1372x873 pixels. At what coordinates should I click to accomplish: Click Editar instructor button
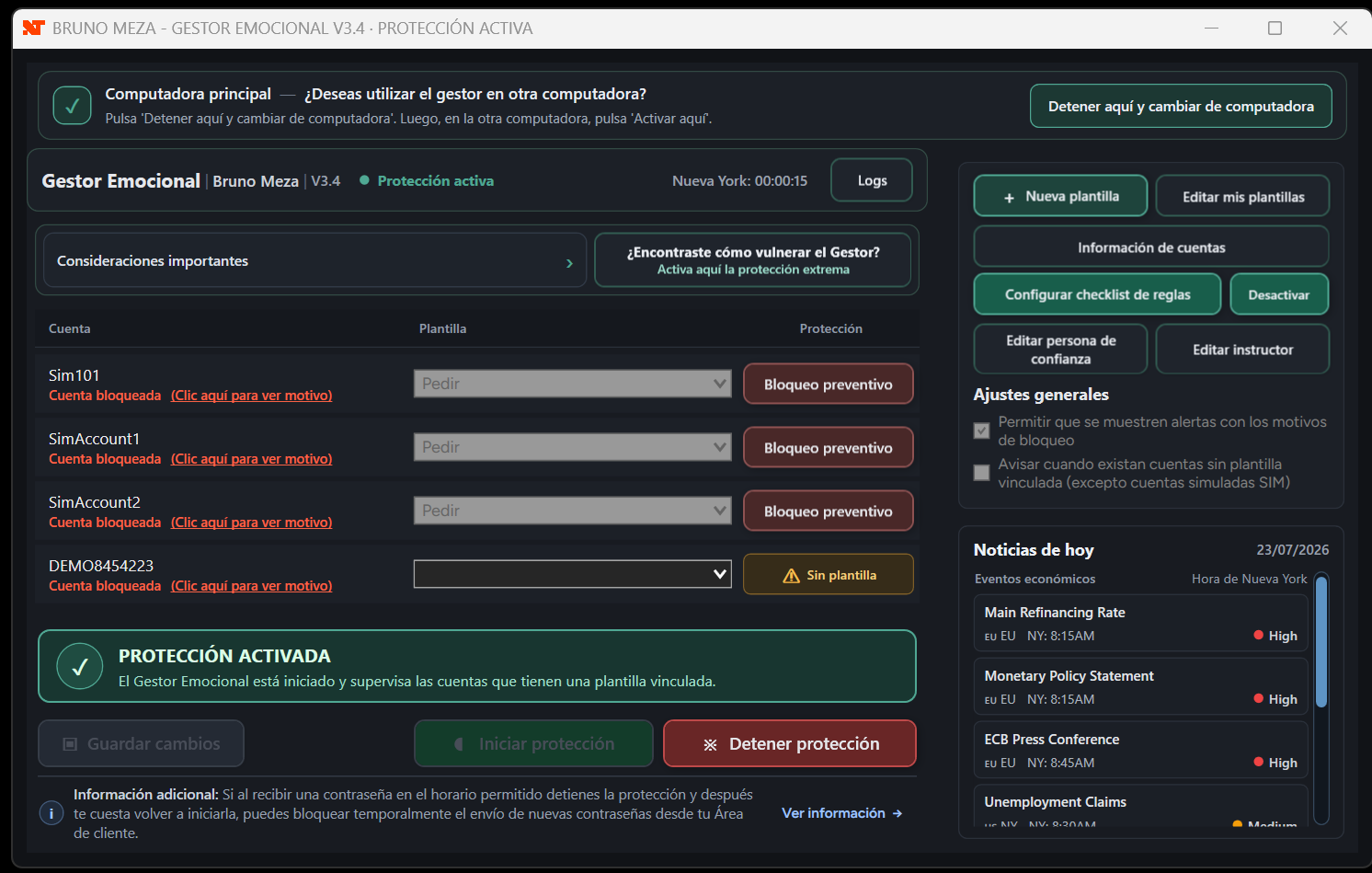click(x=1243, y=350)
